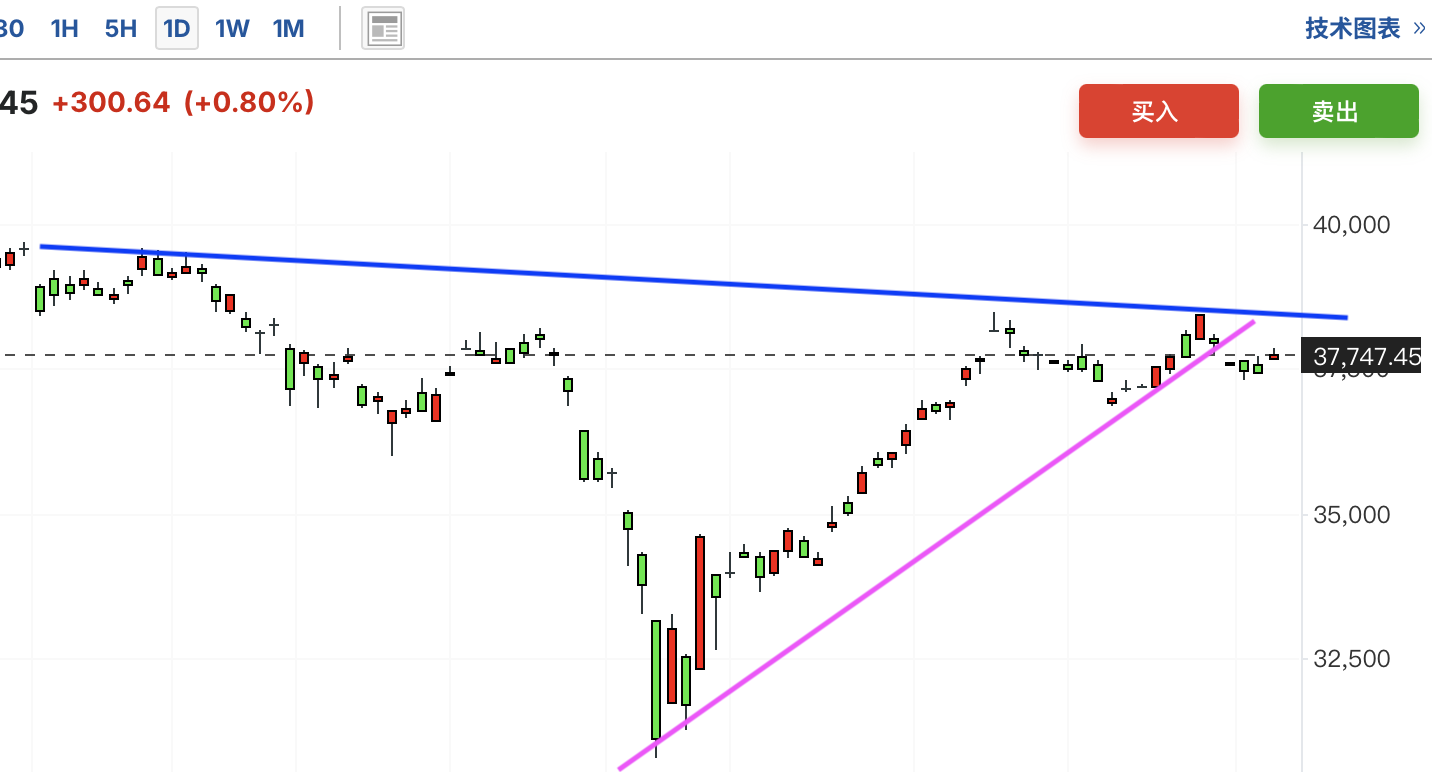Click the partially visible 30 timeframe

11,28
